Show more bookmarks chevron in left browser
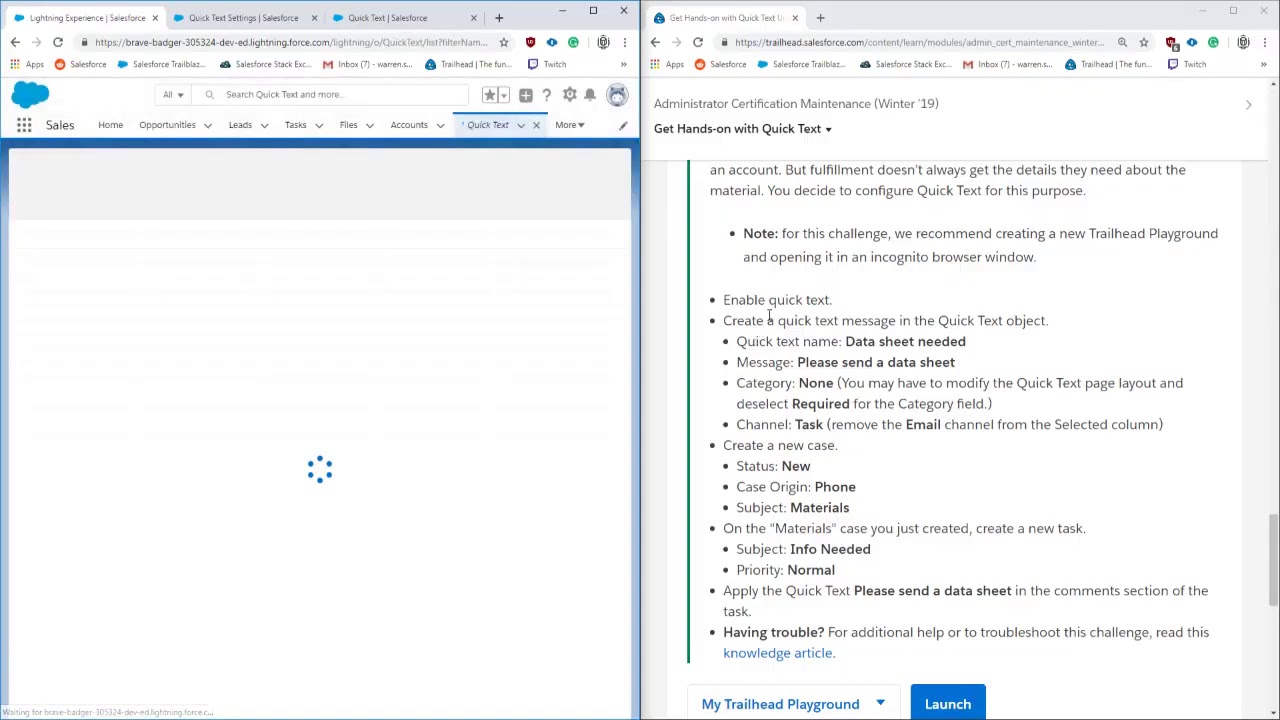The width and height of the screenshot is (1280, 720). (623, 64)
